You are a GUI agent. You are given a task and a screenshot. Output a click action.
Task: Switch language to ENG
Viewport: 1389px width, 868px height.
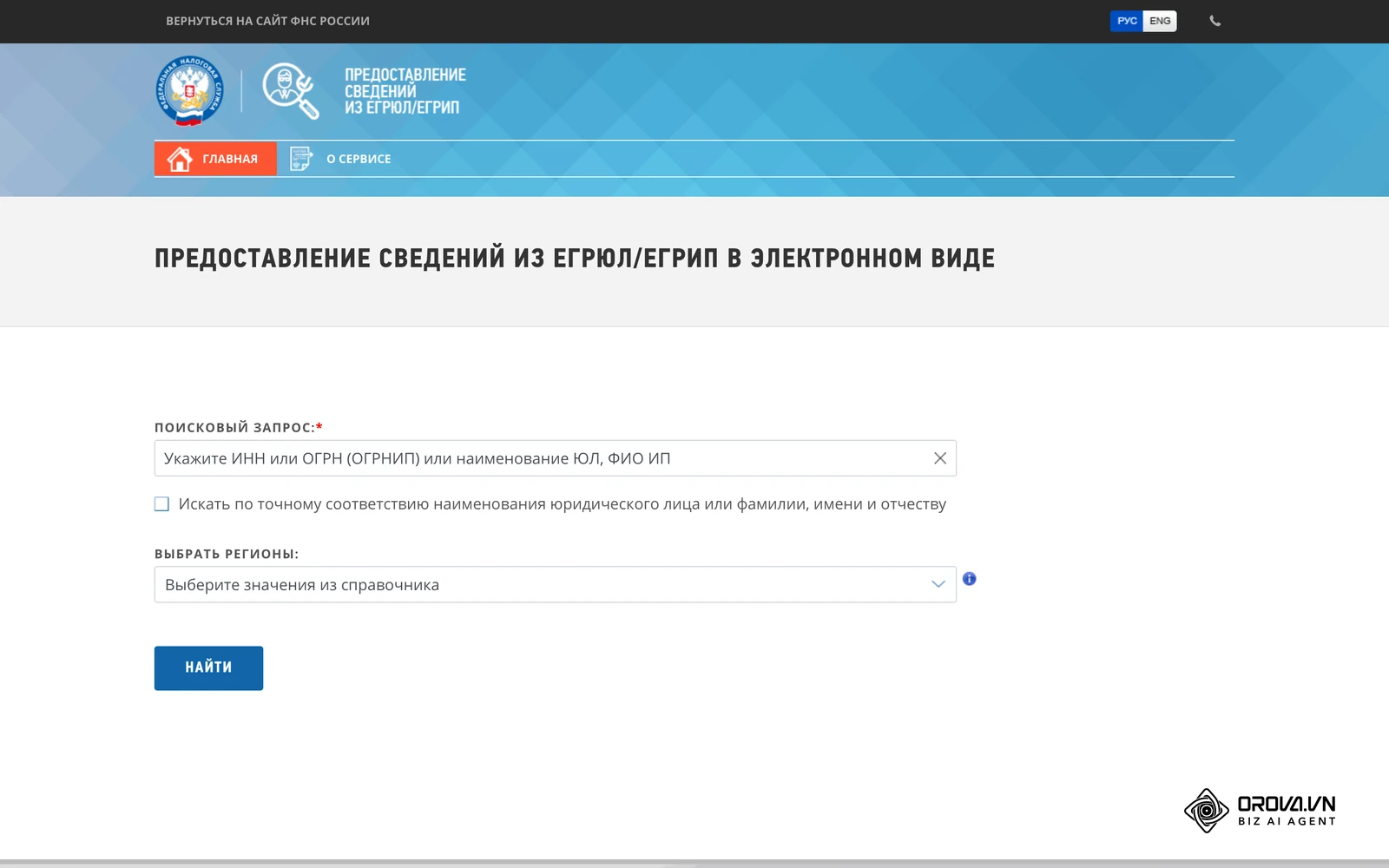pyautogui.click(x=1160, y=21)
